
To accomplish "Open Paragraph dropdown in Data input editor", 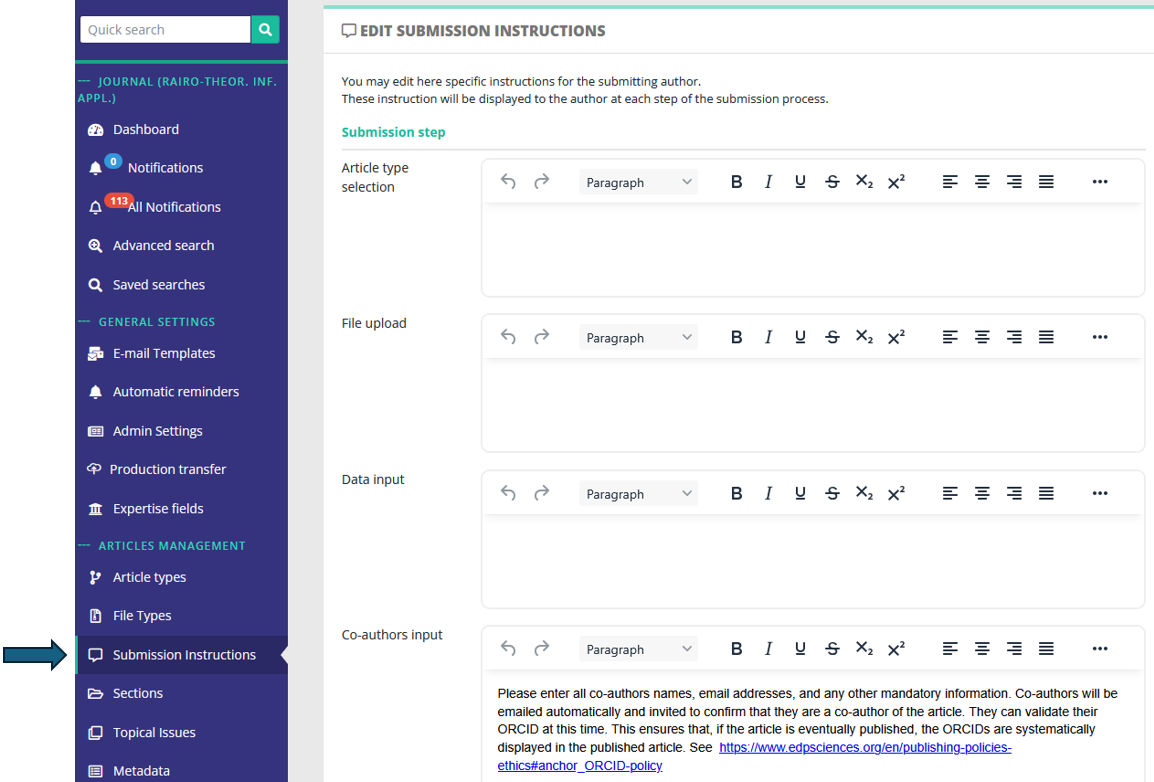I will [638, 494].
